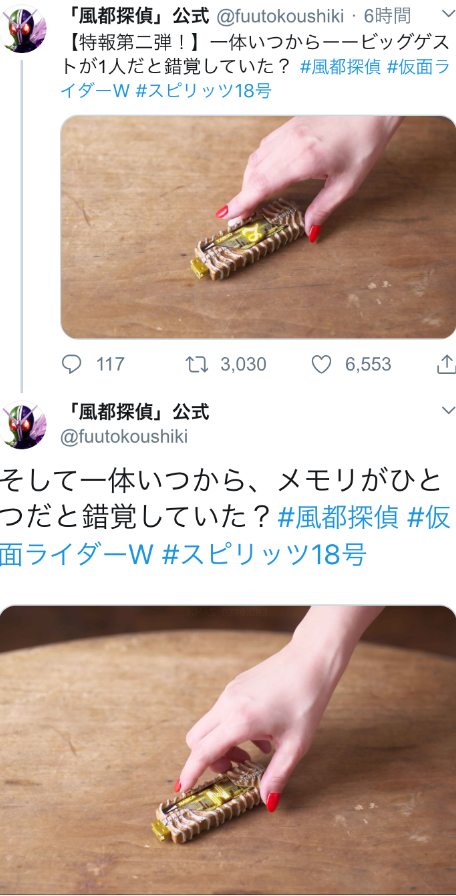Open share icon on first tweet
The image size is (456, 896).
[x=446, y=364]
